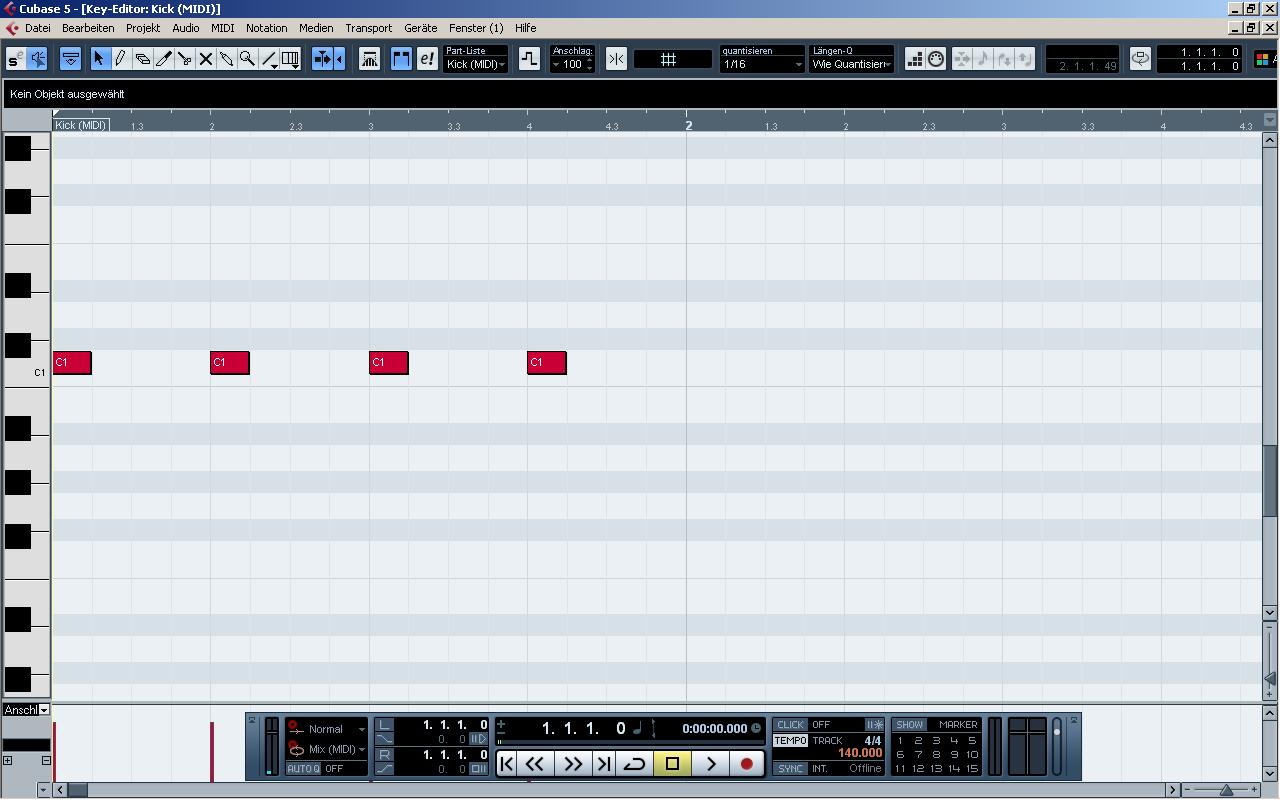Click the stop transport button
Viewport: 1280px width, 802px height.
[x=673, y=764]
